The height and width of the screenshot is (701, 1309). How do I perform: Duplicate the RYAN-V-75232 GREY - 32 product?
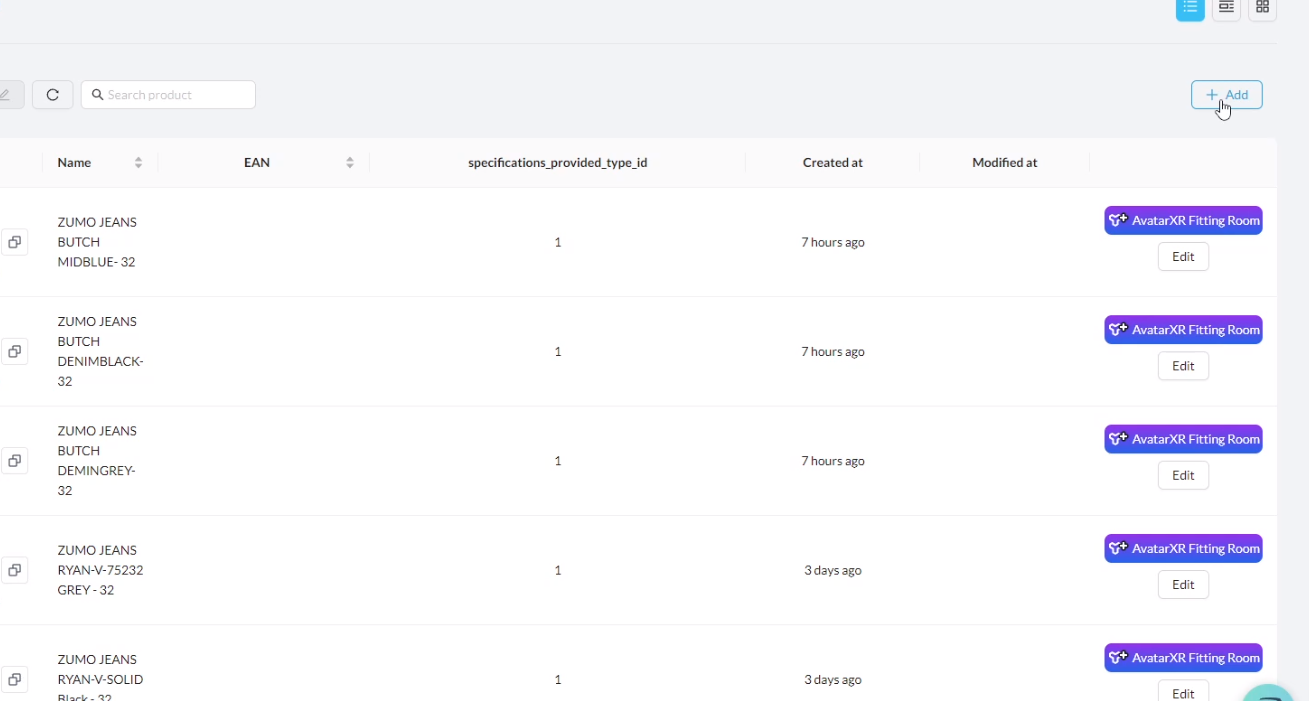click(x=14, y=570)
